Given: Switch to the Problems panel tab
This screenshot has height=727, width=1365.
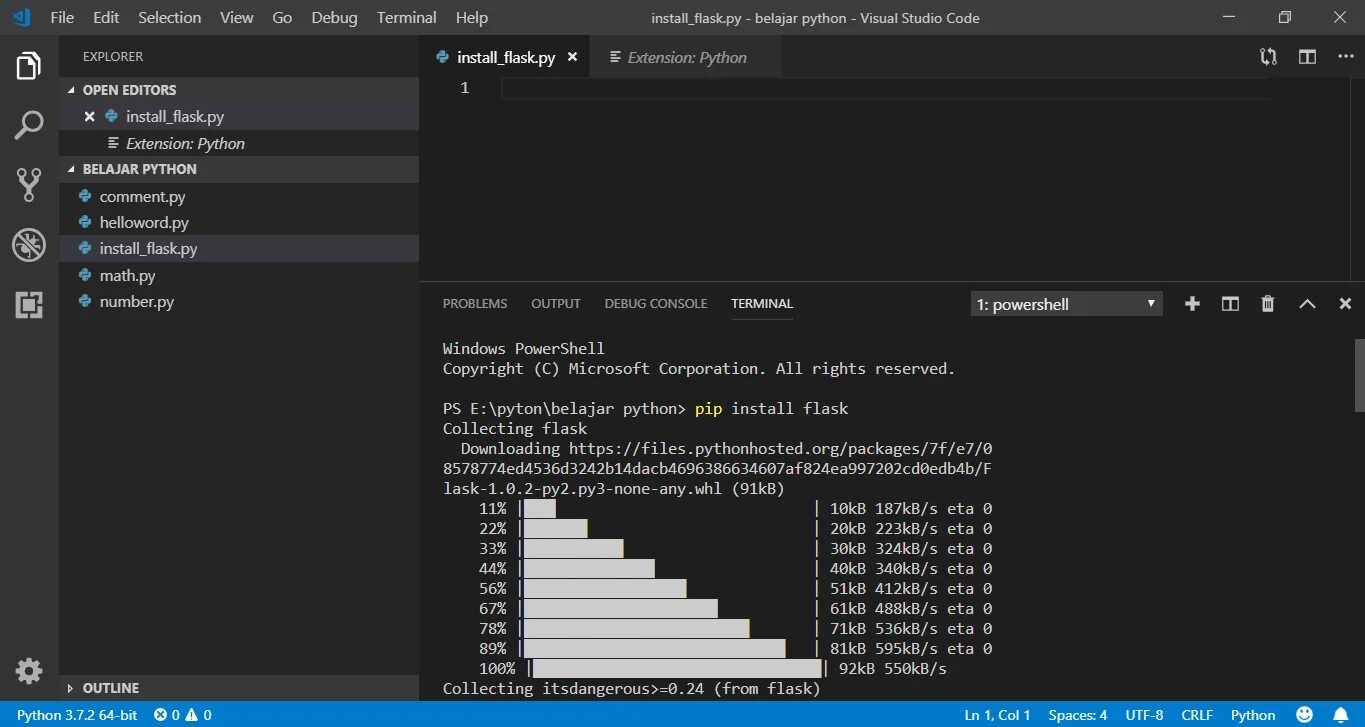Looking at the screenshot, I should click(475, 304).
